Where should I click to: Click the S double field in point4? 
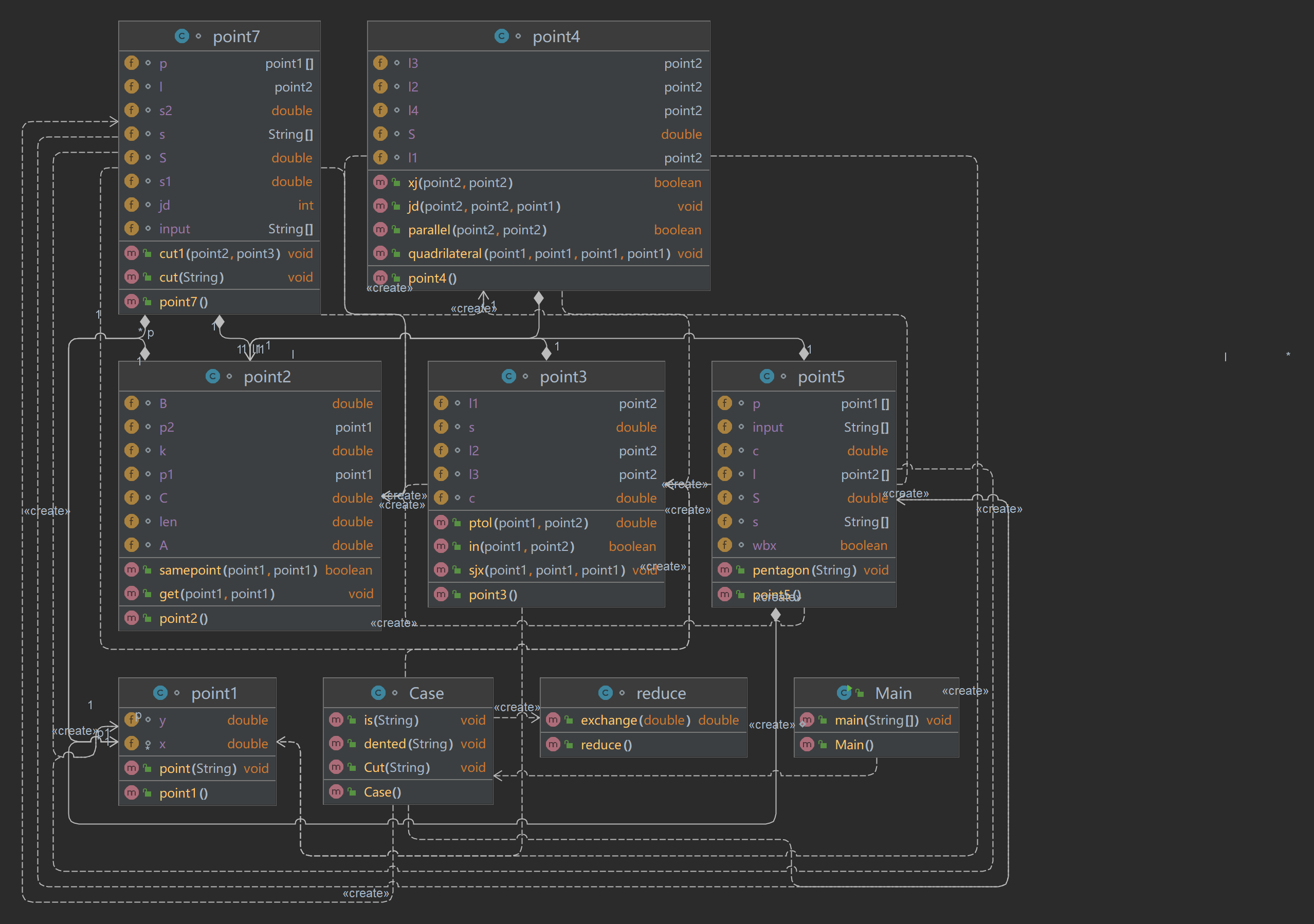(539, 134)
